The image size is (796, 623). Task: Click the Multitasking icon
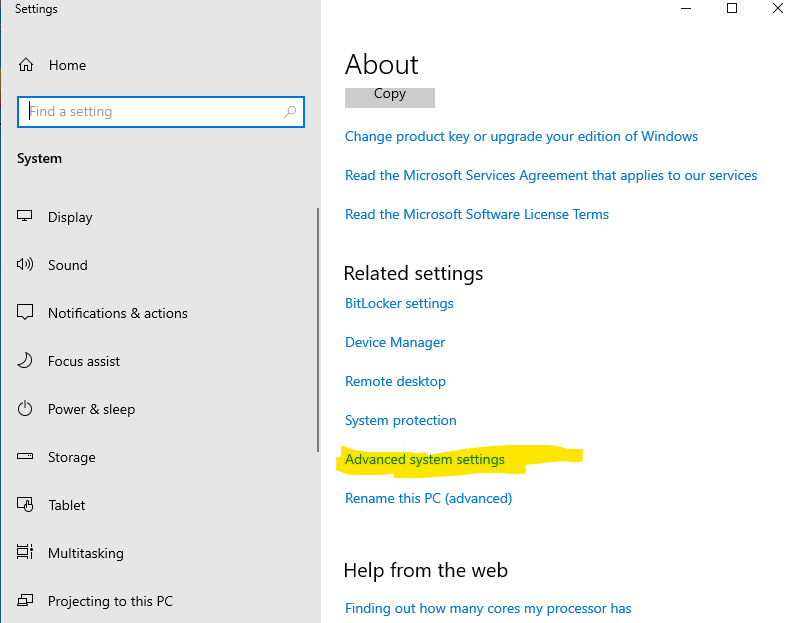(x=25, y=551)
